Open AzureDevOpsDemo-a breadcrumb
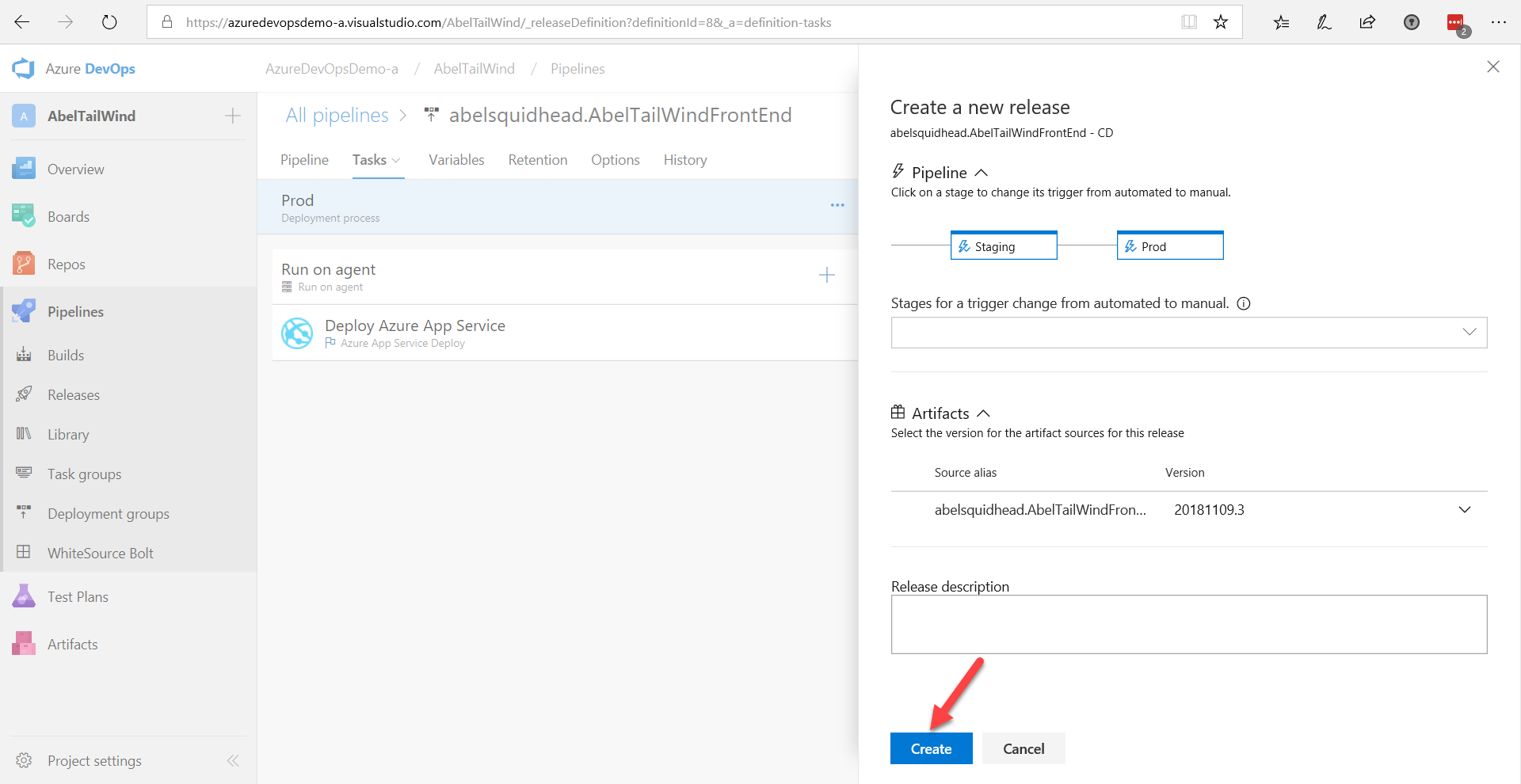Image resolution: width=1521 pixels, height=784 pixels. pos(332,69)
